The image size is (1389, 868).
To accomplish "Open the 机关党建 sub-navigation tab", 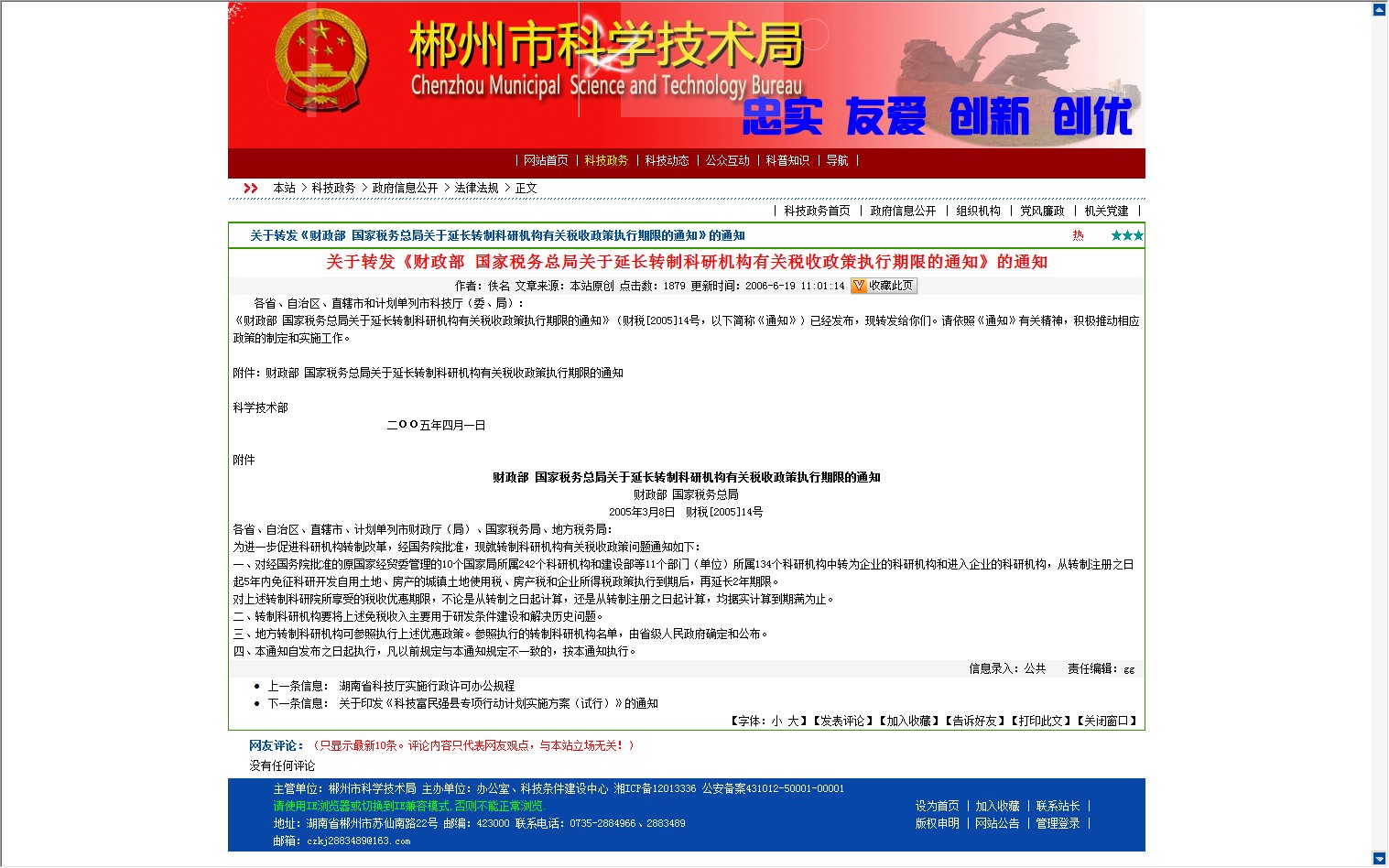I will 1106,211.
